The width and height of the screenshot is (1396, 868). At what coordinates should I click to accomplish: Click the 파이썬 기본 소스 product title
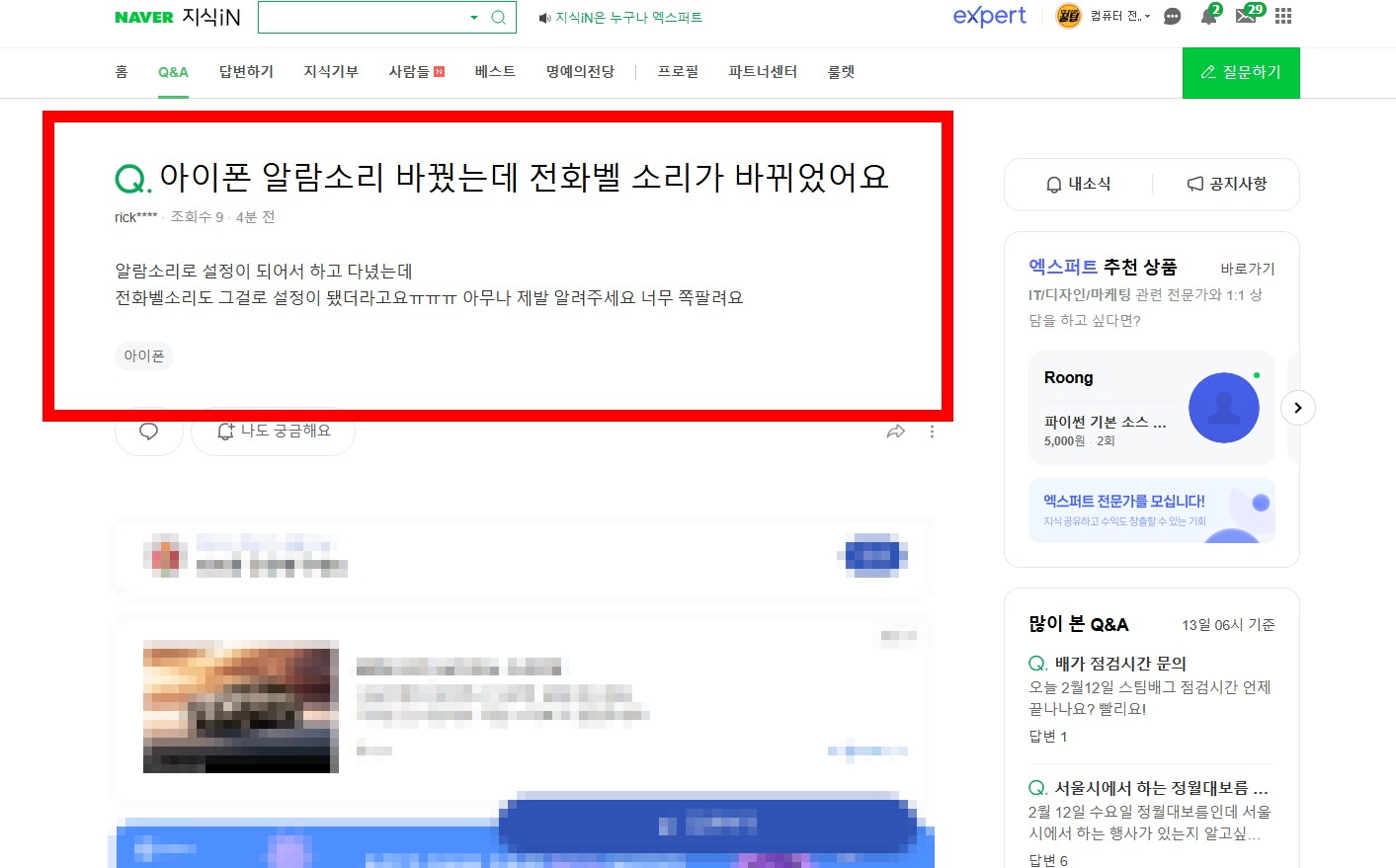point(1106,422)
